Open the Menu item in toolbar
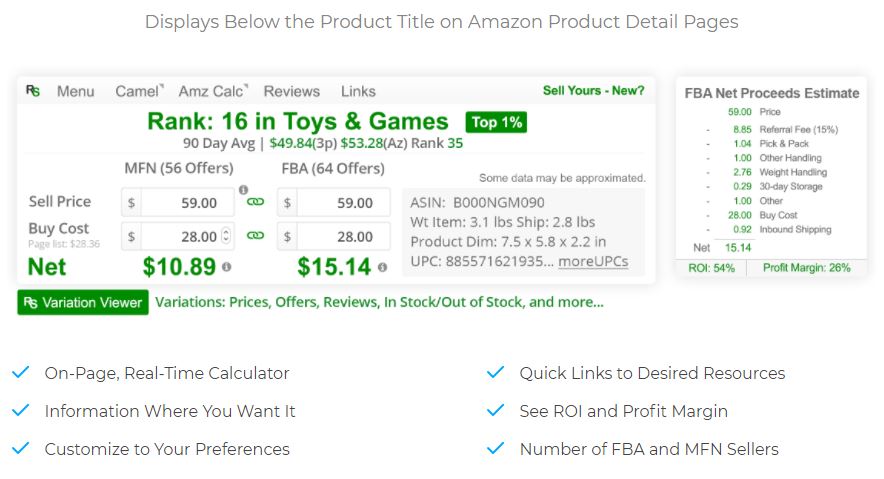This screenshot has height=479, width=884. (76, 91)
